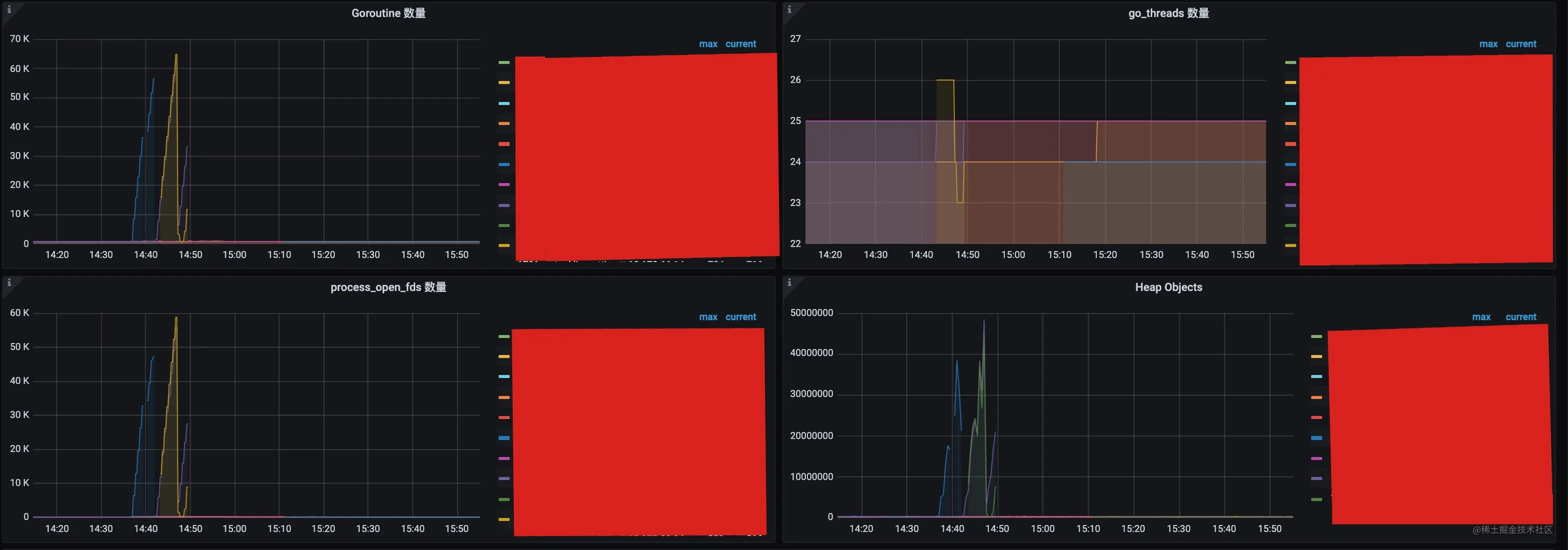Toggle blue series swatch in go_threads legend
Image resolution: width=1568 pixels, height=550 pixels.
click(1291, 164)
